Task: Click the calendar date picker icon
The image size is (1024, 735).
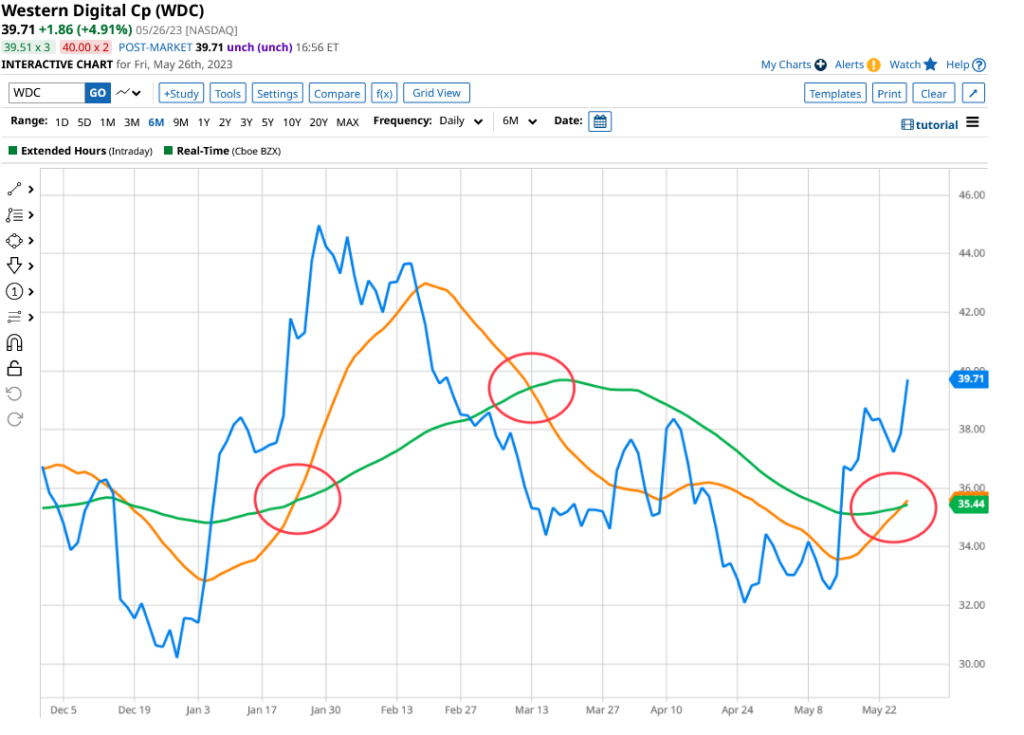Action: 599,122
